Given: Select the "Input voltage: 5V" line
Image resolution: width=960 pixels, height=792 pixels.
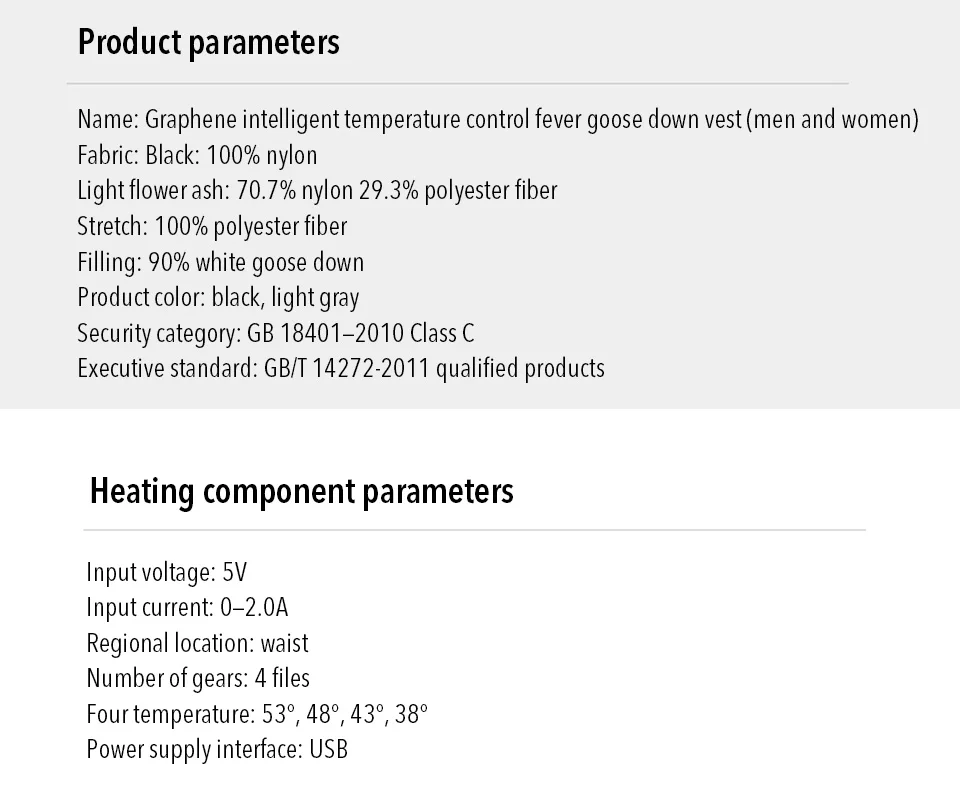Looking at the screenshot, I should click(166, 573).
